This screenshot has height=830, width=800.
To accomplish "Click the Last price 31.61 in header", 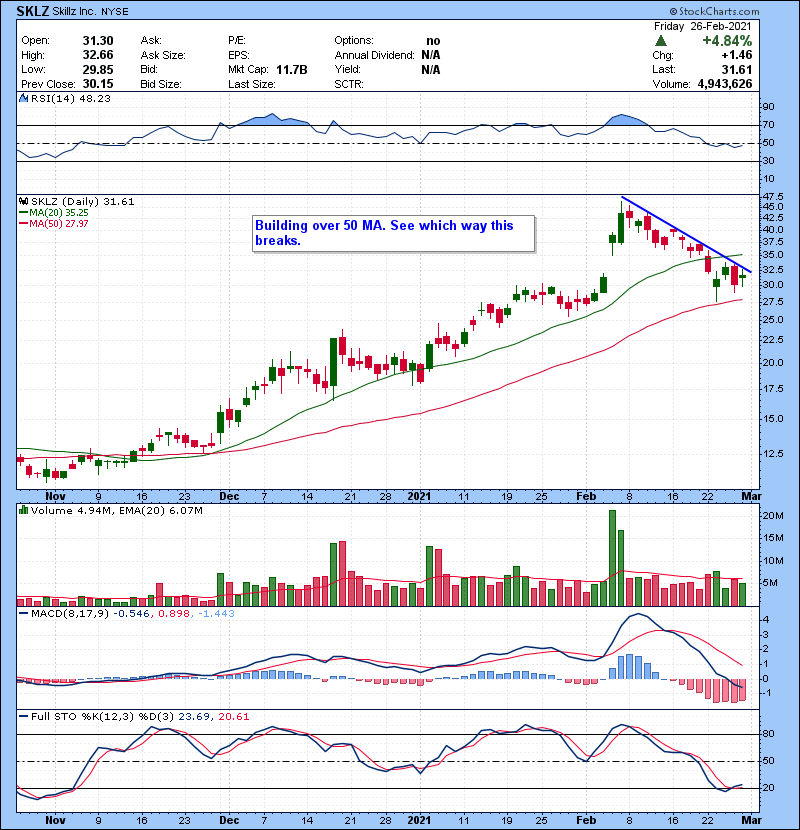I will click(x=736, y=70).
